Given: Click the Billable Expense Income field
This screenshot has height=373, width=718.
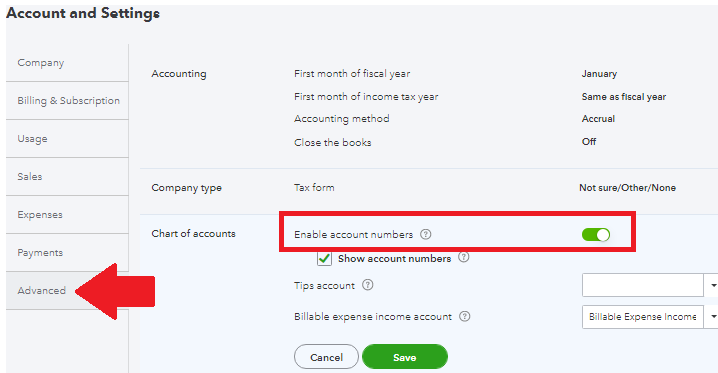Looking at the screenshot, I should (x=642, y=317).
